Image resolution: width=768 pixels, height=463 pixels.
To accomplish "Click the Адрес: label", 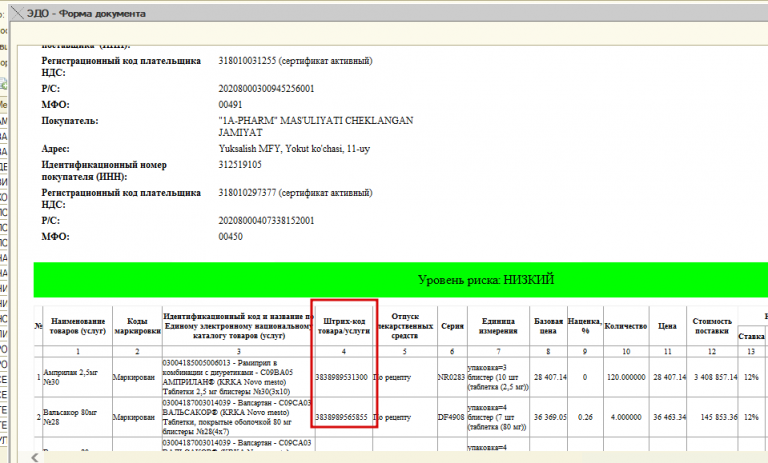I will (x=55, y=148).
